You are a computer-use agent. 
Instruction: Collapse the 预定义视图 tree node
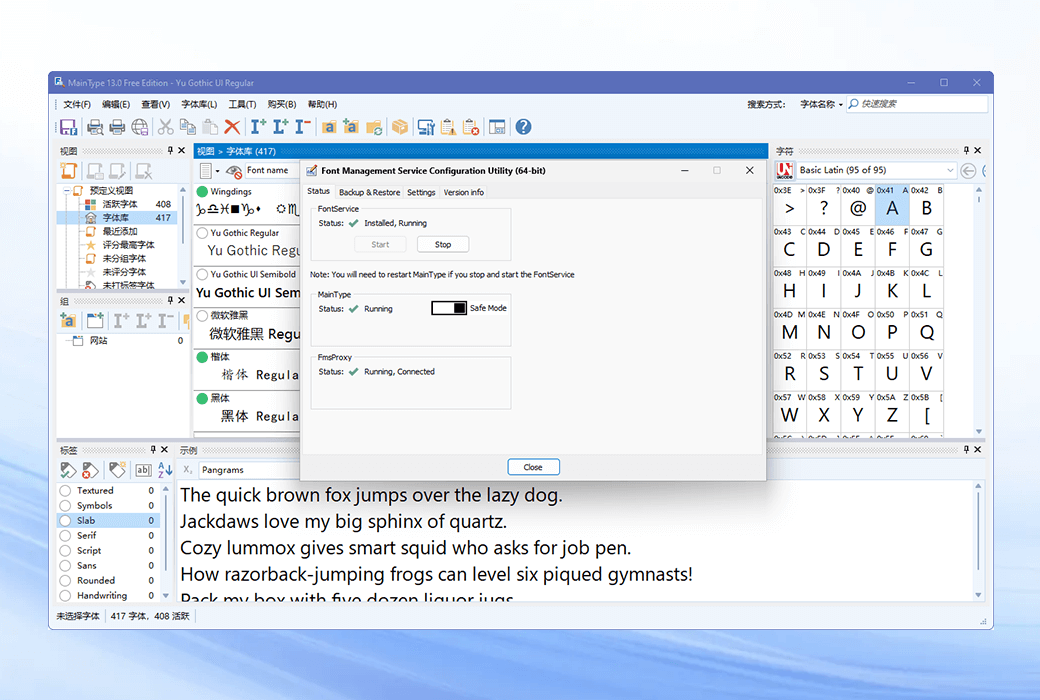(66, 190)
